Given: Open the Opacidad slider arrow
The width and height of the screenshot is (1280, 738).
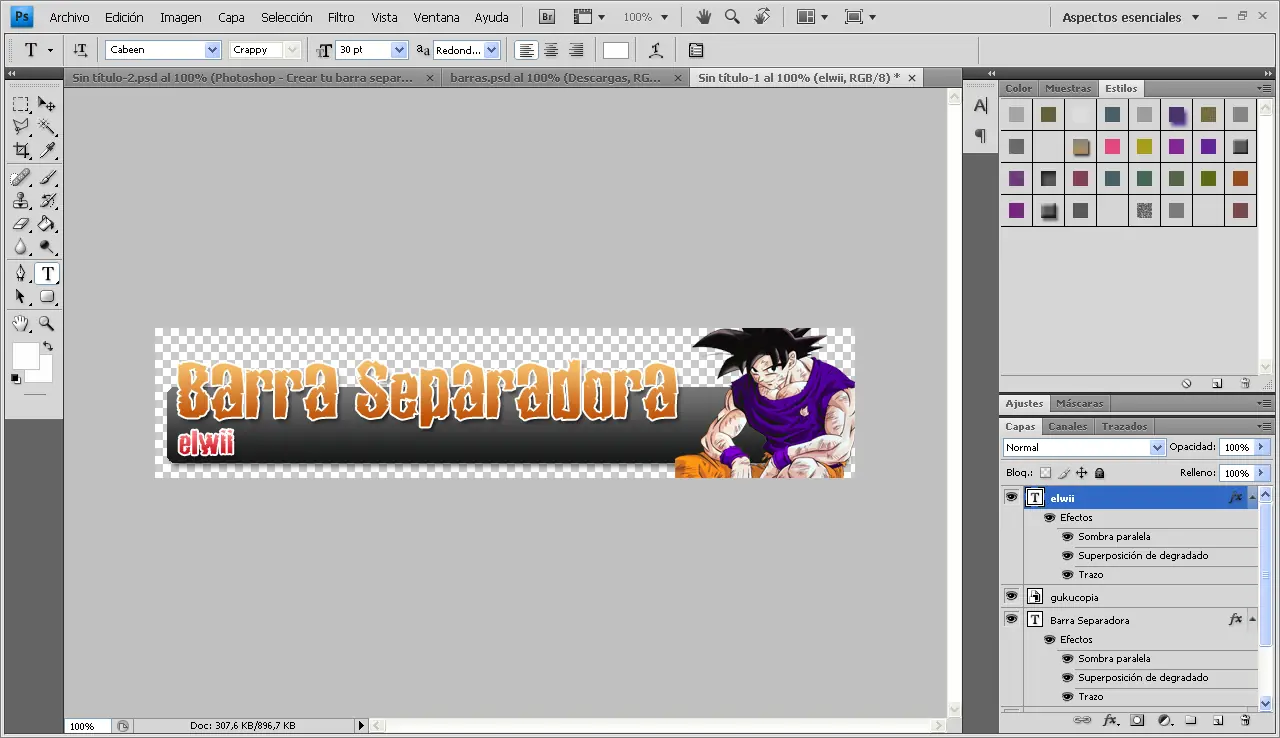Looking at the screenshot, I should 1262,447.
